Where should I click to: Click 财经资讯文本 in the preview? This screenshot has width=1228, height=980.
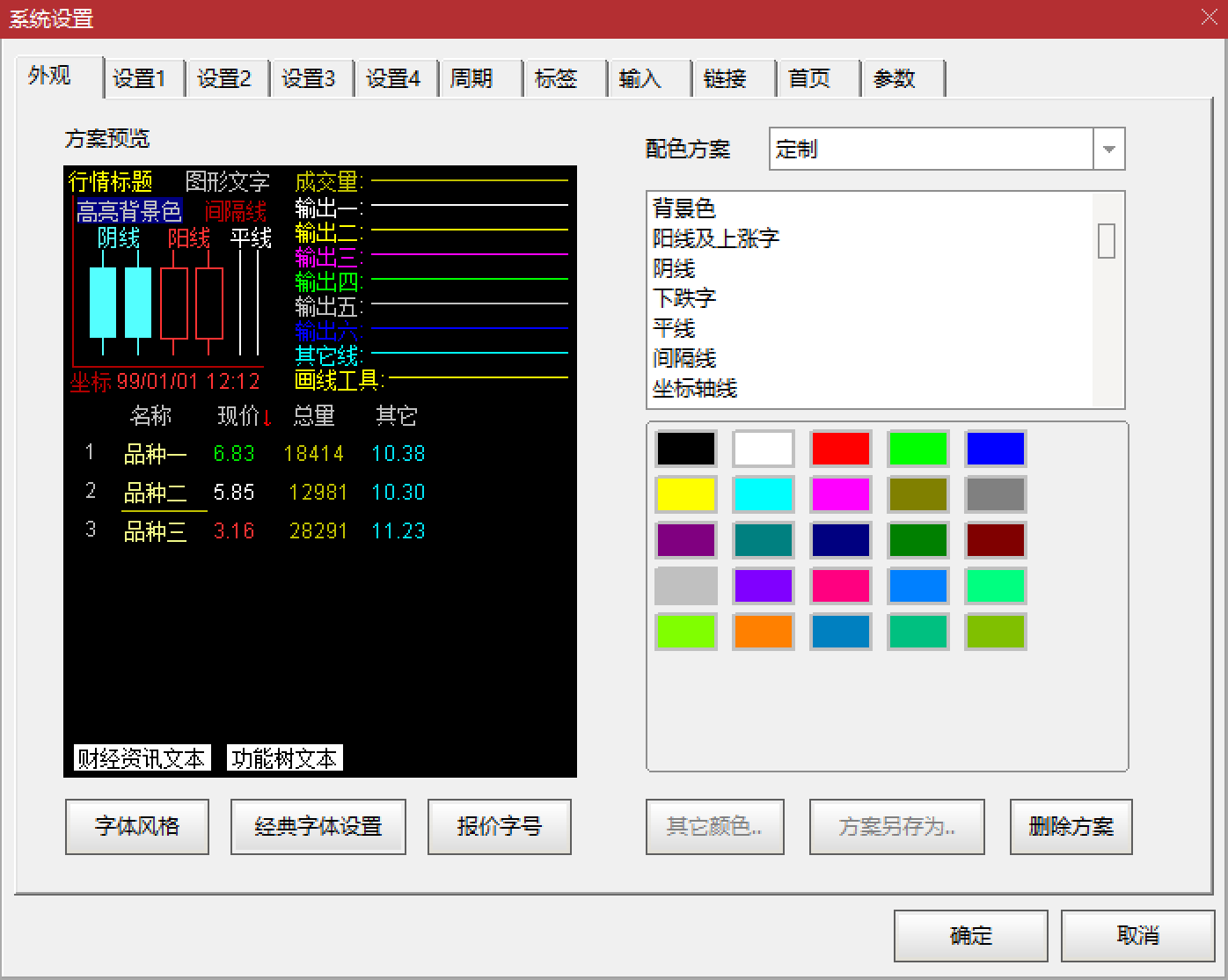142,758
